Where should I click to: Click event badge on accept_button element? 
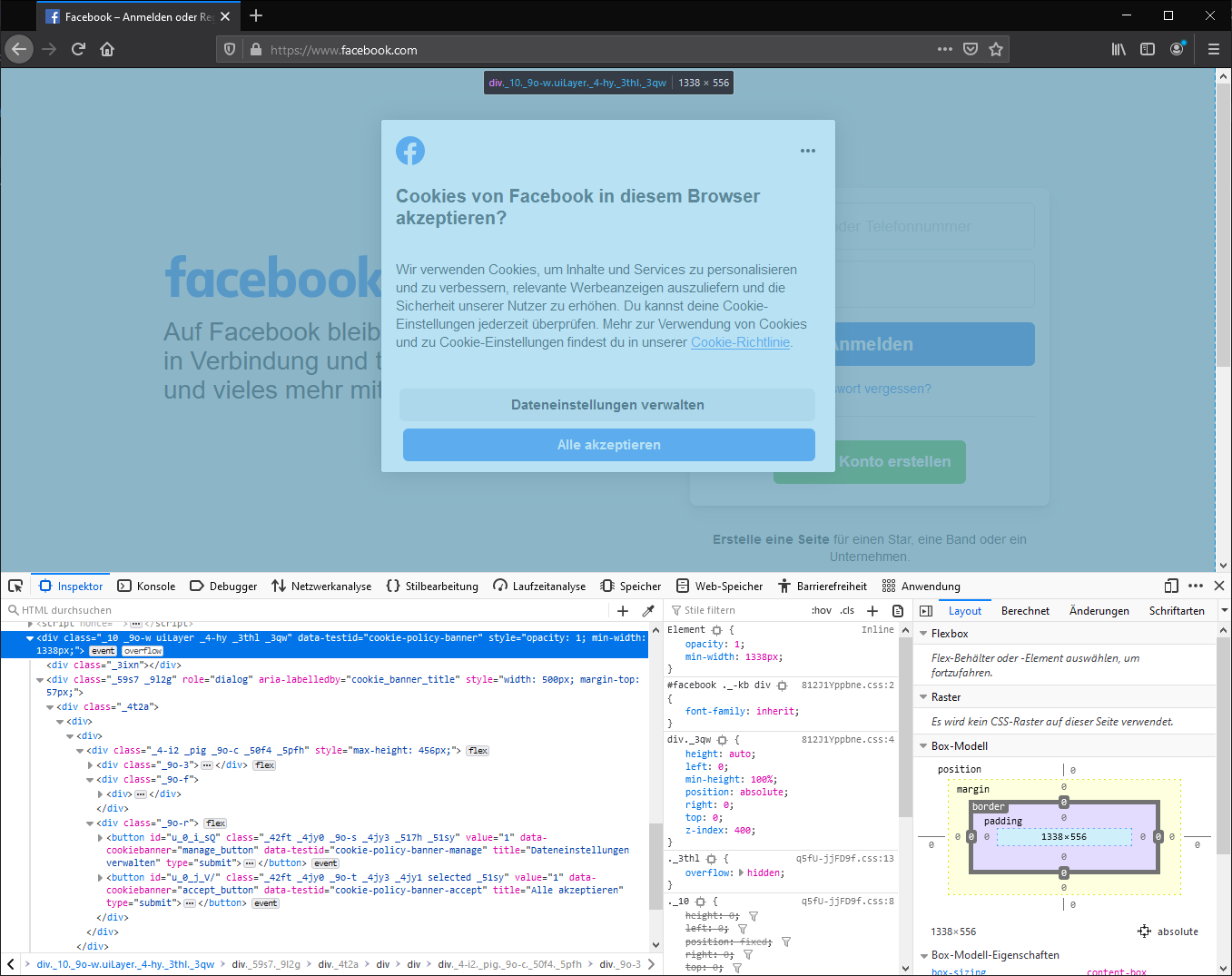(x=266, y=903)
